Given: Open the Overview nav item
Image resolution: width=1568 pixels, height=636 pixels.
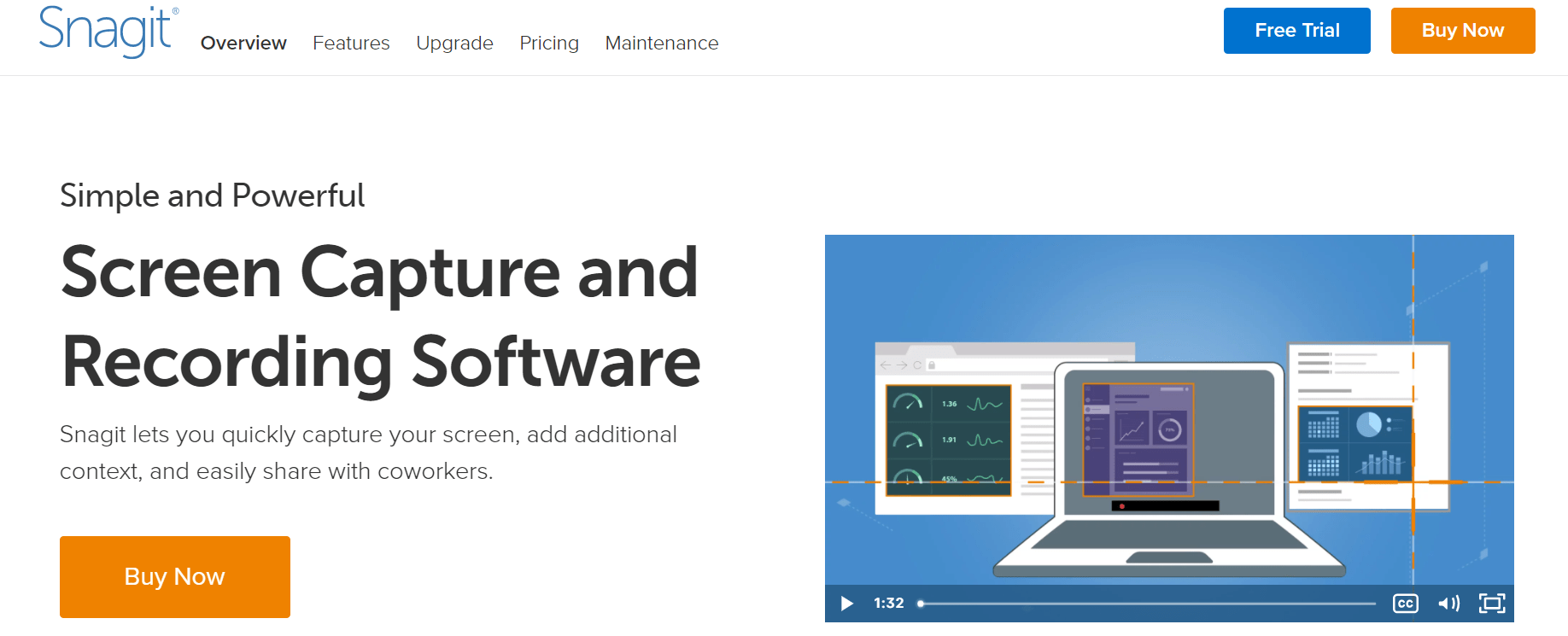Looking at the screenshot, I should tap(243, 43).
